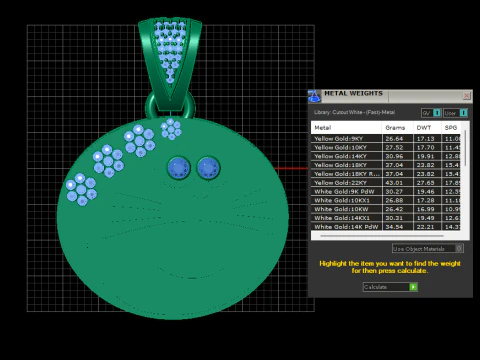480x360 pixels.
Task: Click the Library: Cutout White label
Action: (x=354, y=113)
